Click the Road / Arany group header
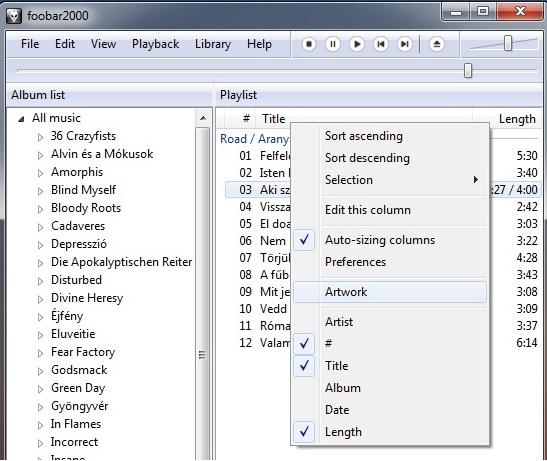Screen dimensions: 547x461 pyautogui.click(x=254, y=139)
